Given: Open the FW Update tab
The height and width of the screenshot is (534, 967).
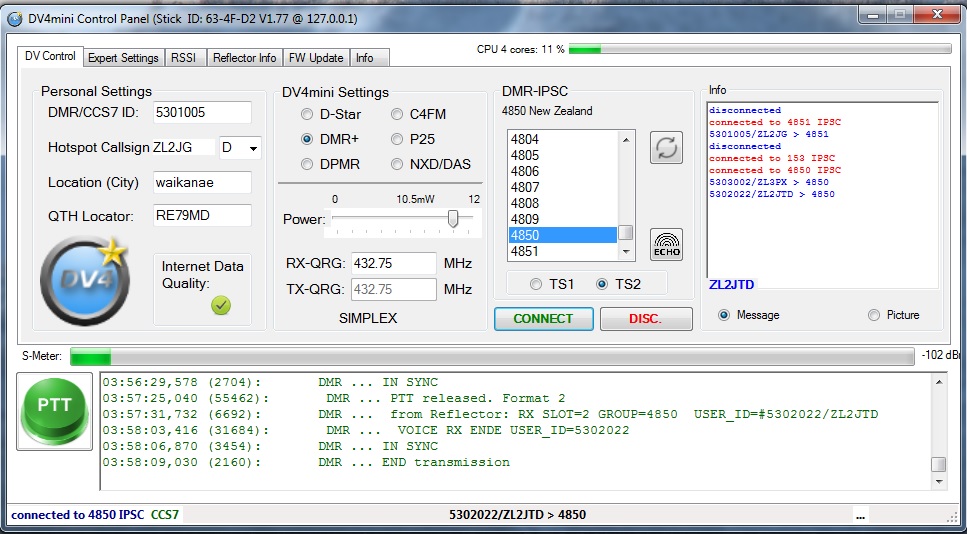Looking at the screenshot, I should (x=316, y=58).
